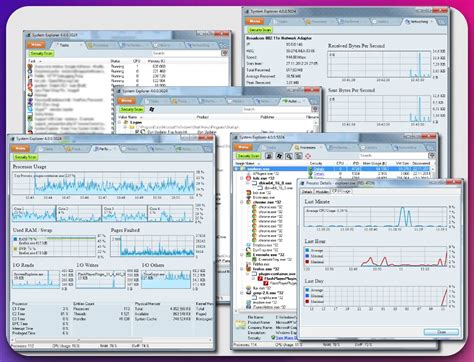Close the Tasks tab via its x icon
This screenshot has width=474, height=362.
click(81, 45)
